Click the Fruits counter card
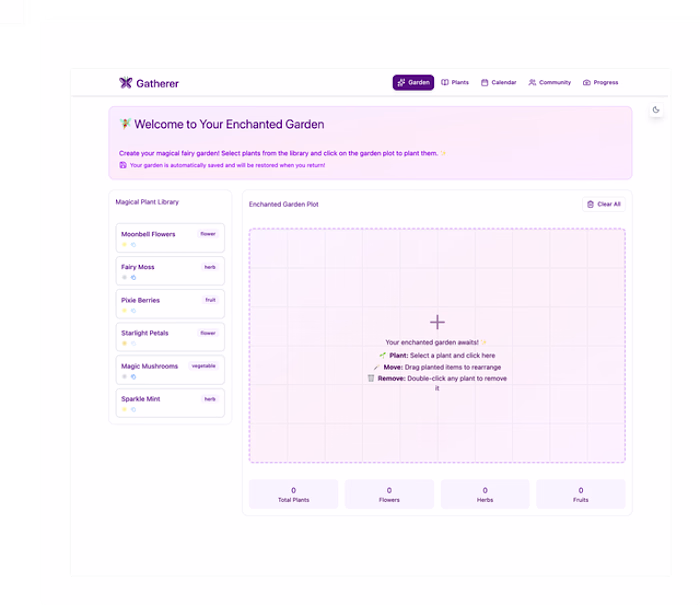 pyautogui.click(x=581, y=494)
